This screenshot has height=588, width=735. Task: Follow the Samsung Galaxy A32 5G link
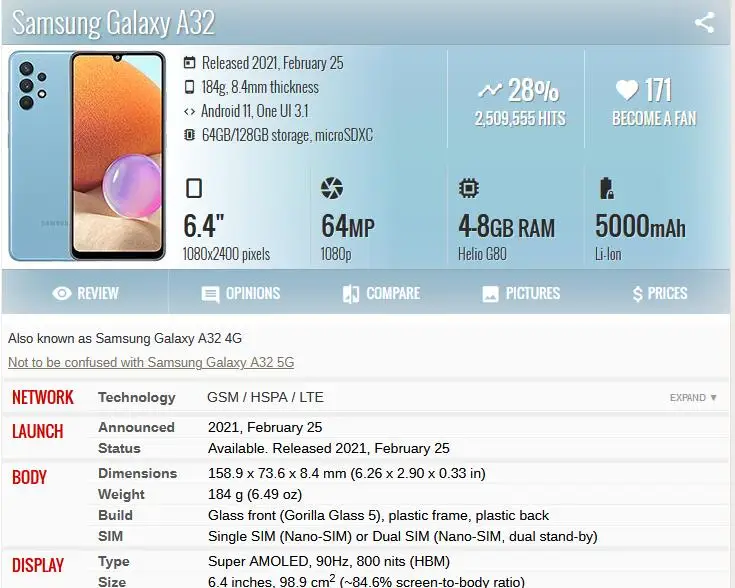pos(151,362)
